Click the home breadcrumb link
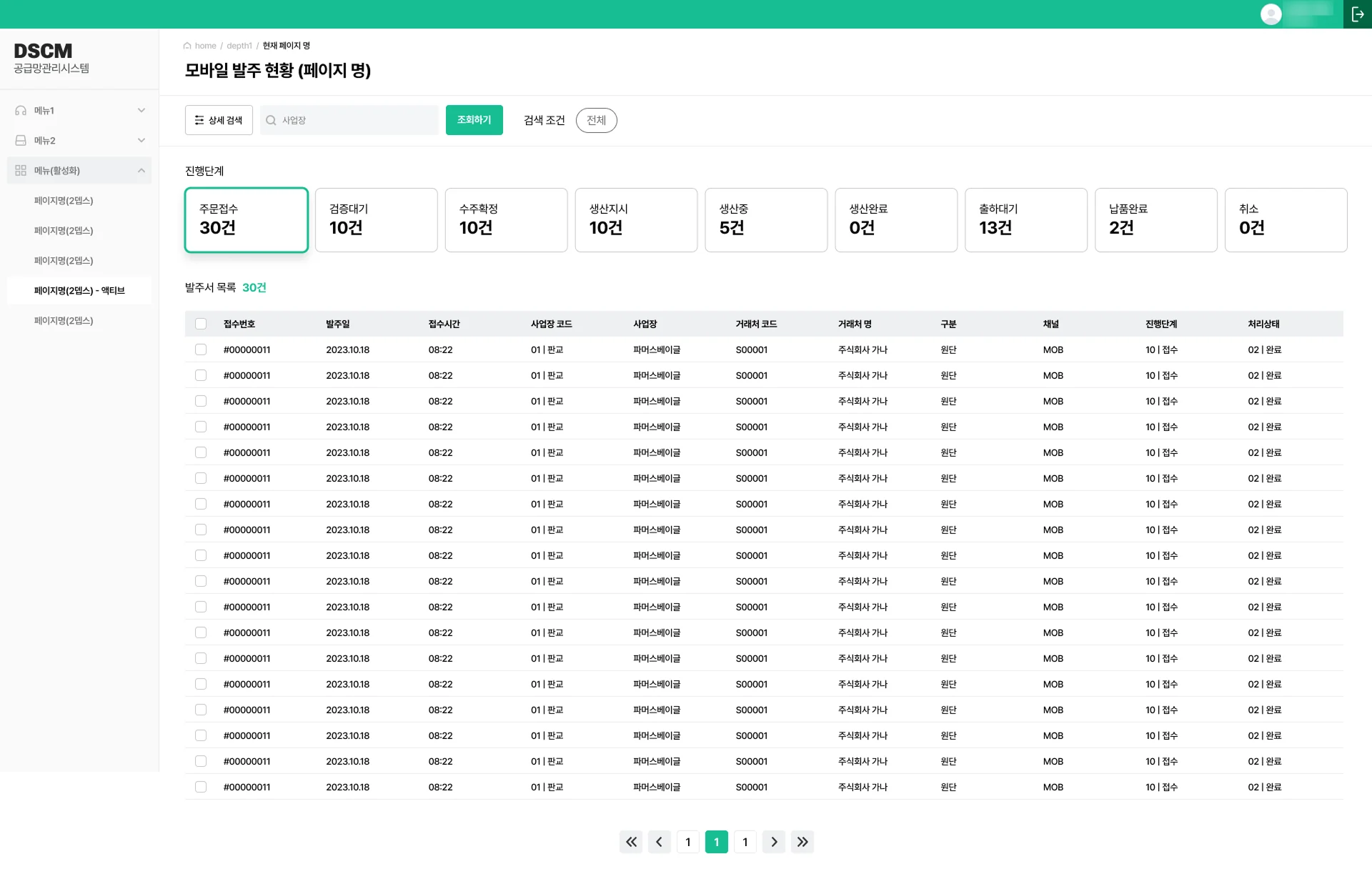Image resolution: width=1372 pixels, height=884 pixels. [206, 46]
